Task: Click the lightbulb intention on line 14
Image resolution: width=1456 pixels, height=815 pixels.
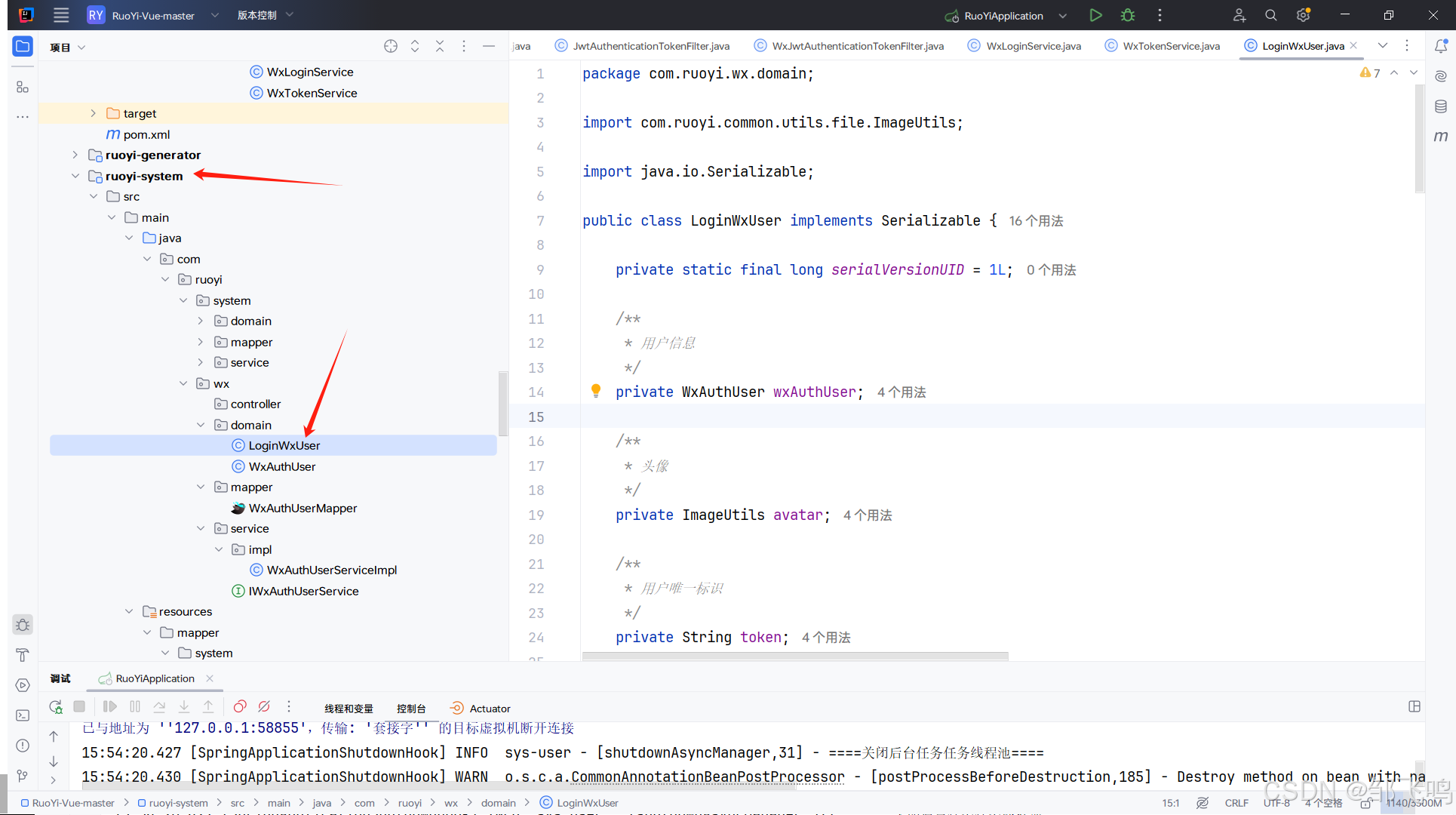Action: tap(596, 391)
